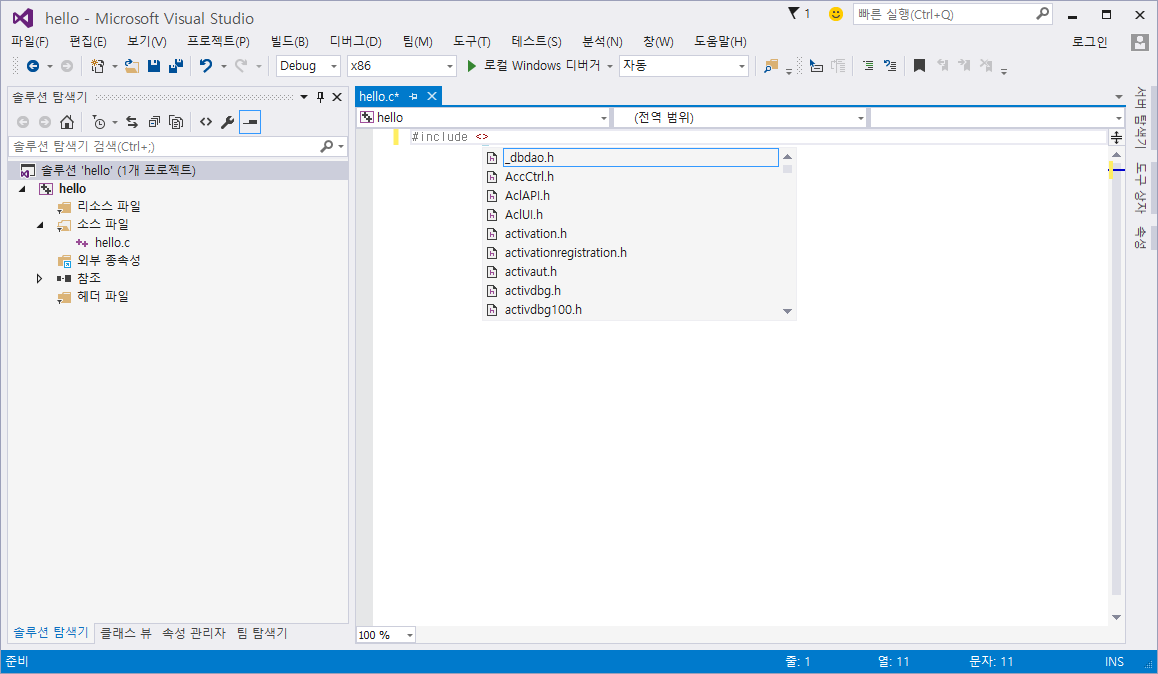Open the 디버그(D) menu
This screenshot has height=674, width=1158.
click(x=355, y=42)
